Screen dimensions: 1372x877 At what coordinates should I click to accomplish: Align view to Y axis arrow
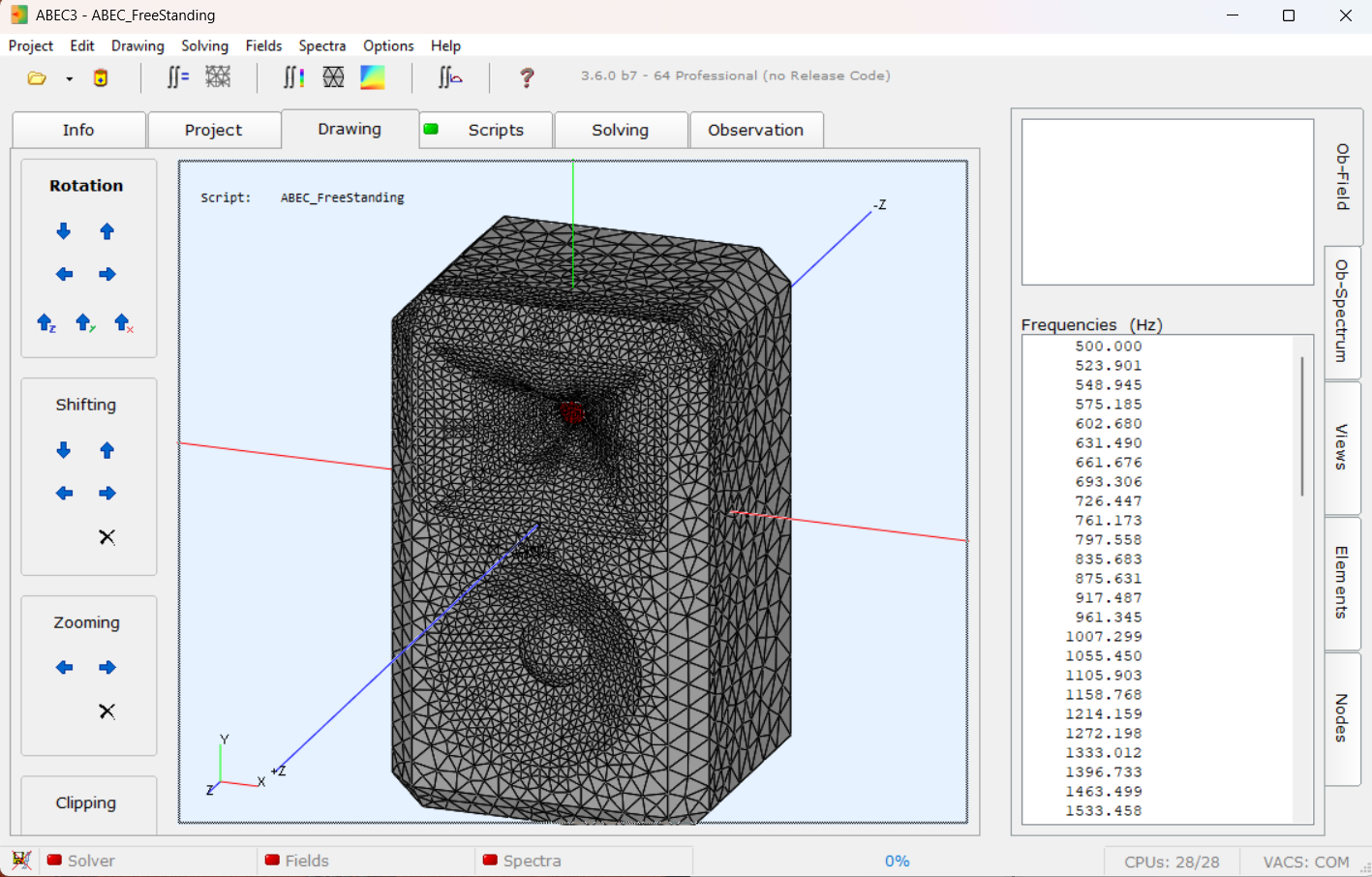coord(85,323)
